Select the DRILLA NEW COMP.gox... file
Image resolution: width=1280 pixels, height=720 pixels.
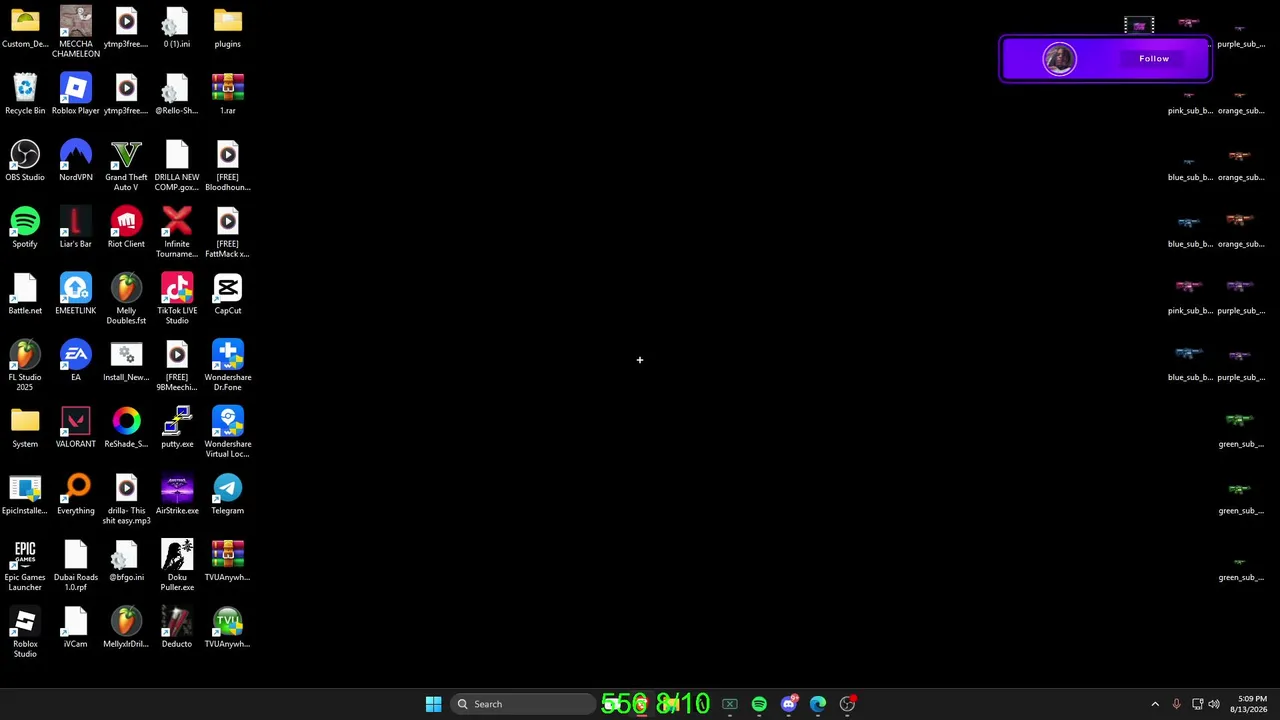coord(177,165)
